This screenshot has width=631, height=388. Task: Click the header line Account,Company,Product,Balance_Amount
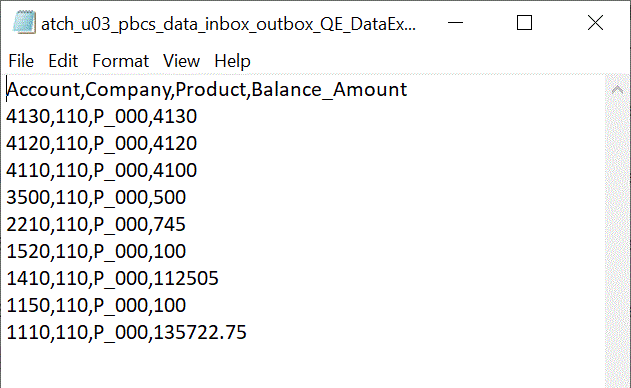coord(207,89)
